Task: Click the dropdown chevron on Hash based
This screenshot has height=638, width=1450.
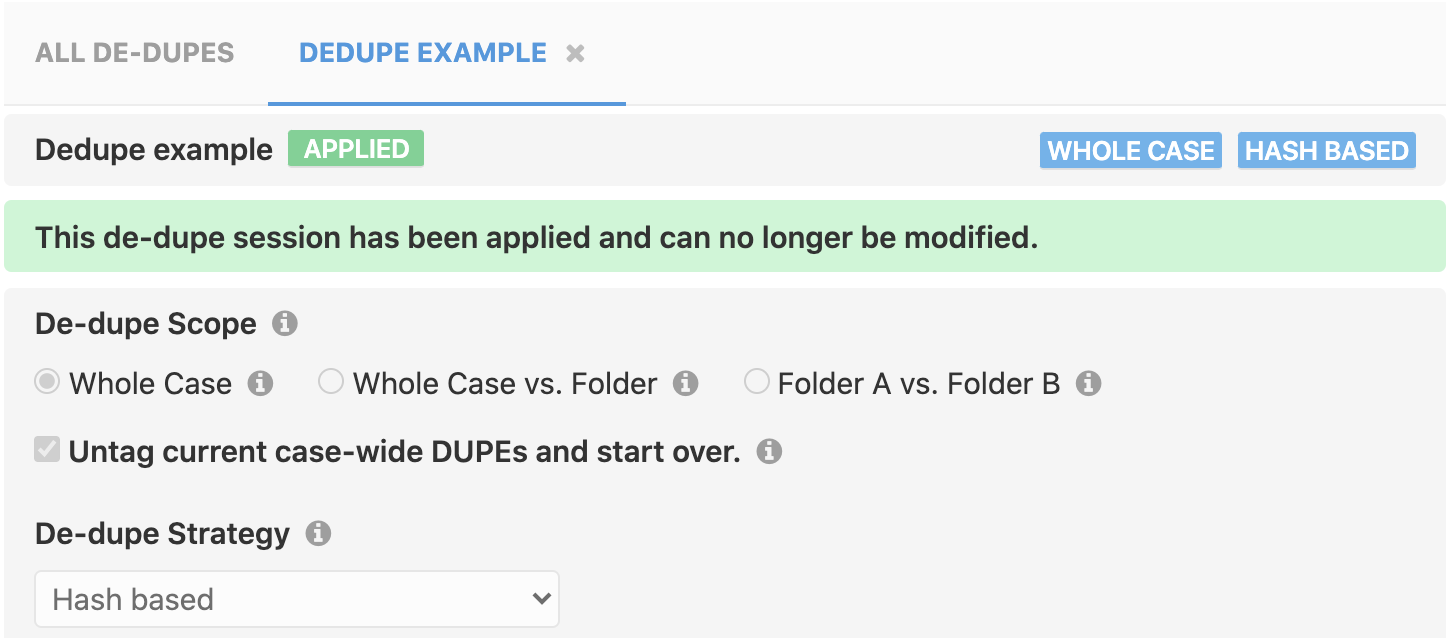Action: 544,598
